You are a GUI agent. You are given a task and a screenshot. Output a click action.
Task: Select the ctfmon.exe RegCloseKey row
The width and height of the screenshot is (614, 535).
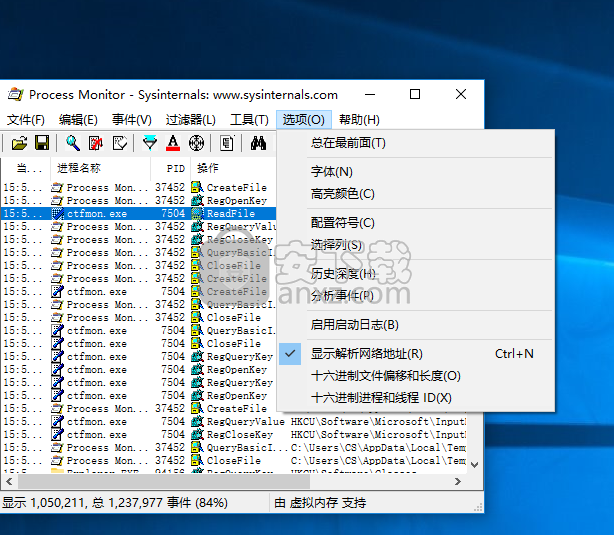[234, 434]
